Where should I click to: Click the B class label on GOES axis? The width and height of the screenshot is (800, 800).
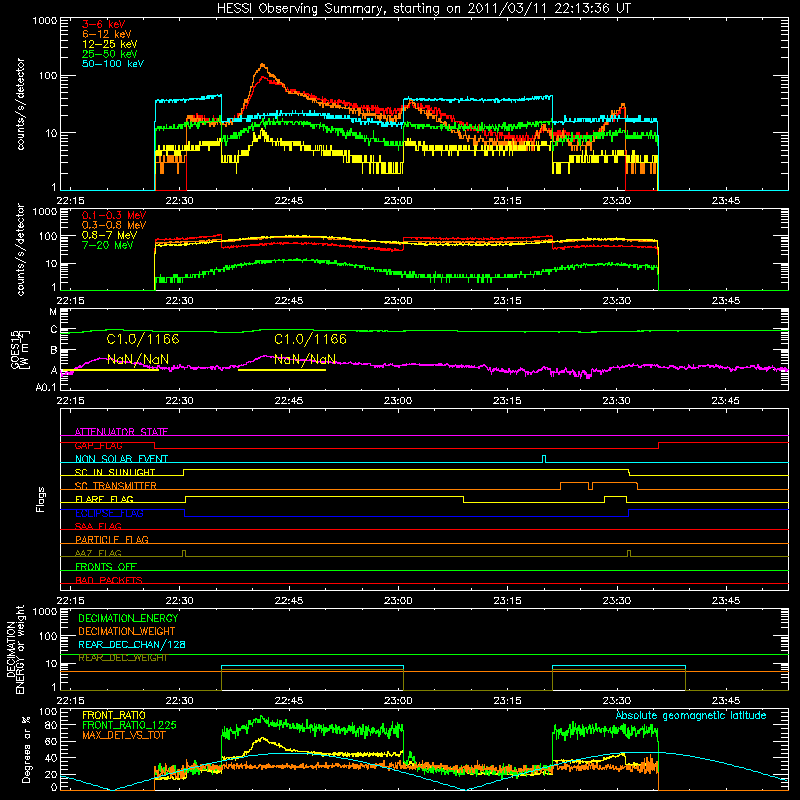coord(54,351)
